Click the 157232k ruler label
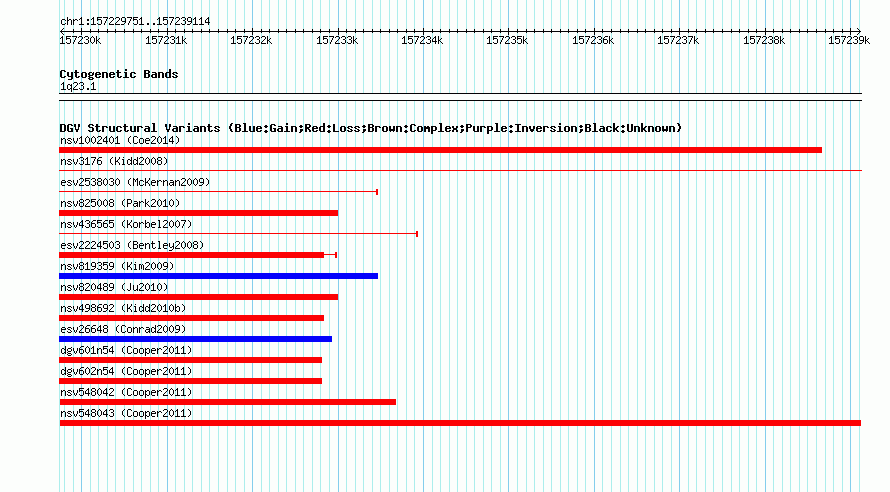890x492 pixels. click(x=251, y=40)
